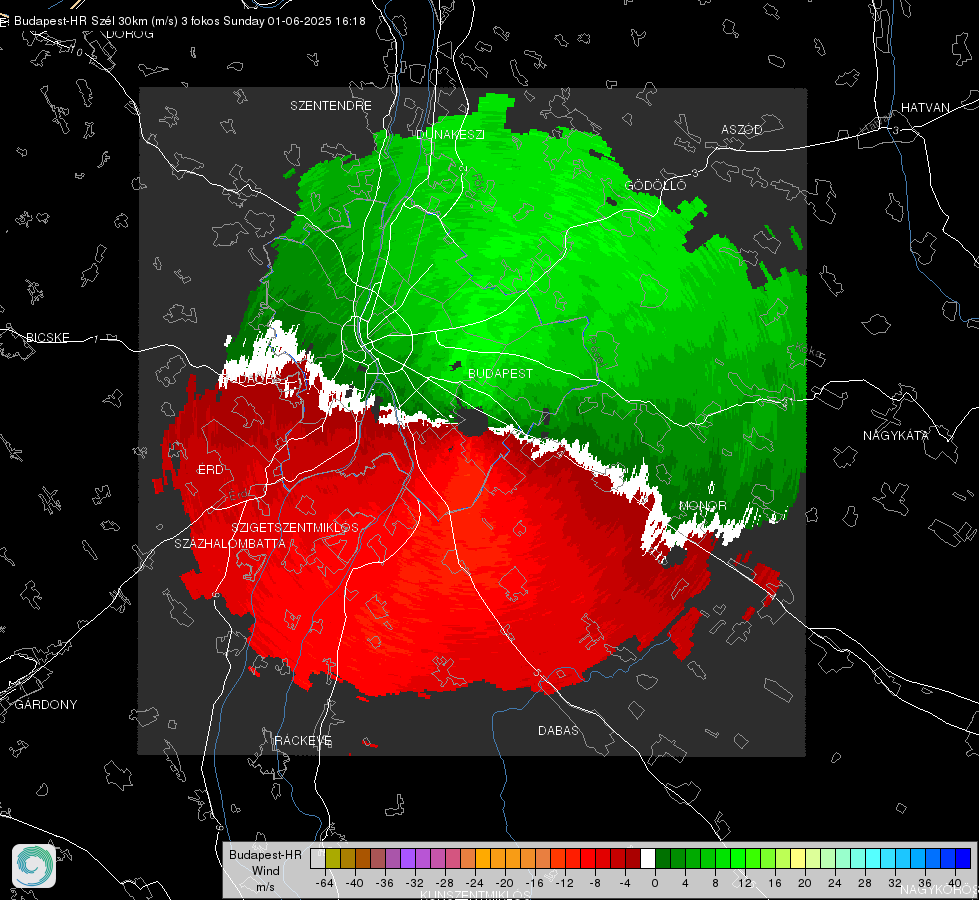Click the legend value '0'
This screenshot has height=900, width=979.
click(655, 883)
